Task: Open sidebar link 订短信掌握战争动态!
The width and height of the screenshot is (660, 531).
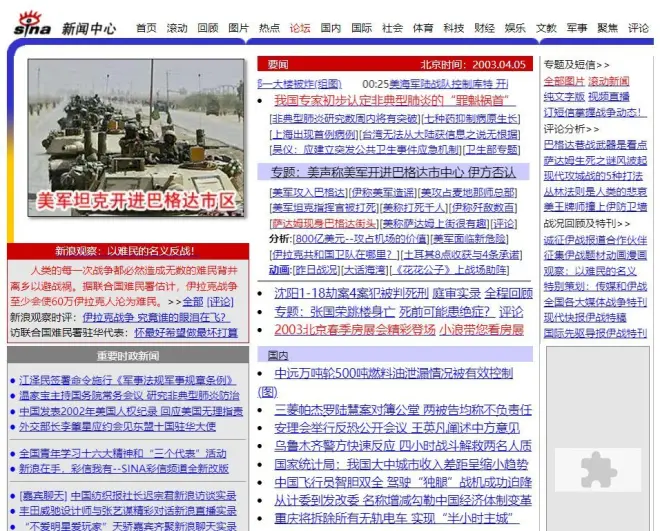Action: (595, 112)
